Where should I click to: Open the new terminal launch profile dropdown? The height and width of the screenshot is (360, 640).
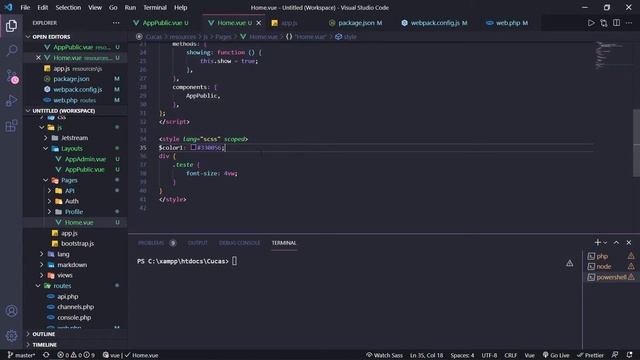tap(605, 242)
